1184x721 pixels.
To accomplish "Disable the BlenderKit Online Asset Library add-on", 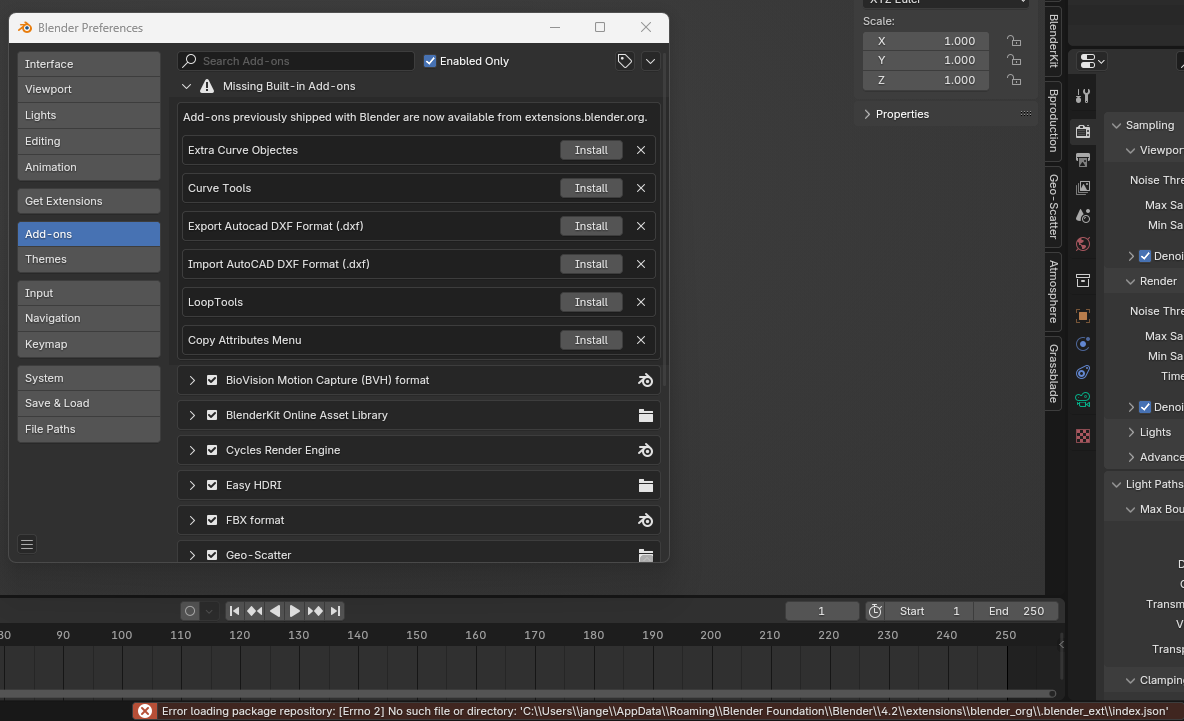I will 212,415.
